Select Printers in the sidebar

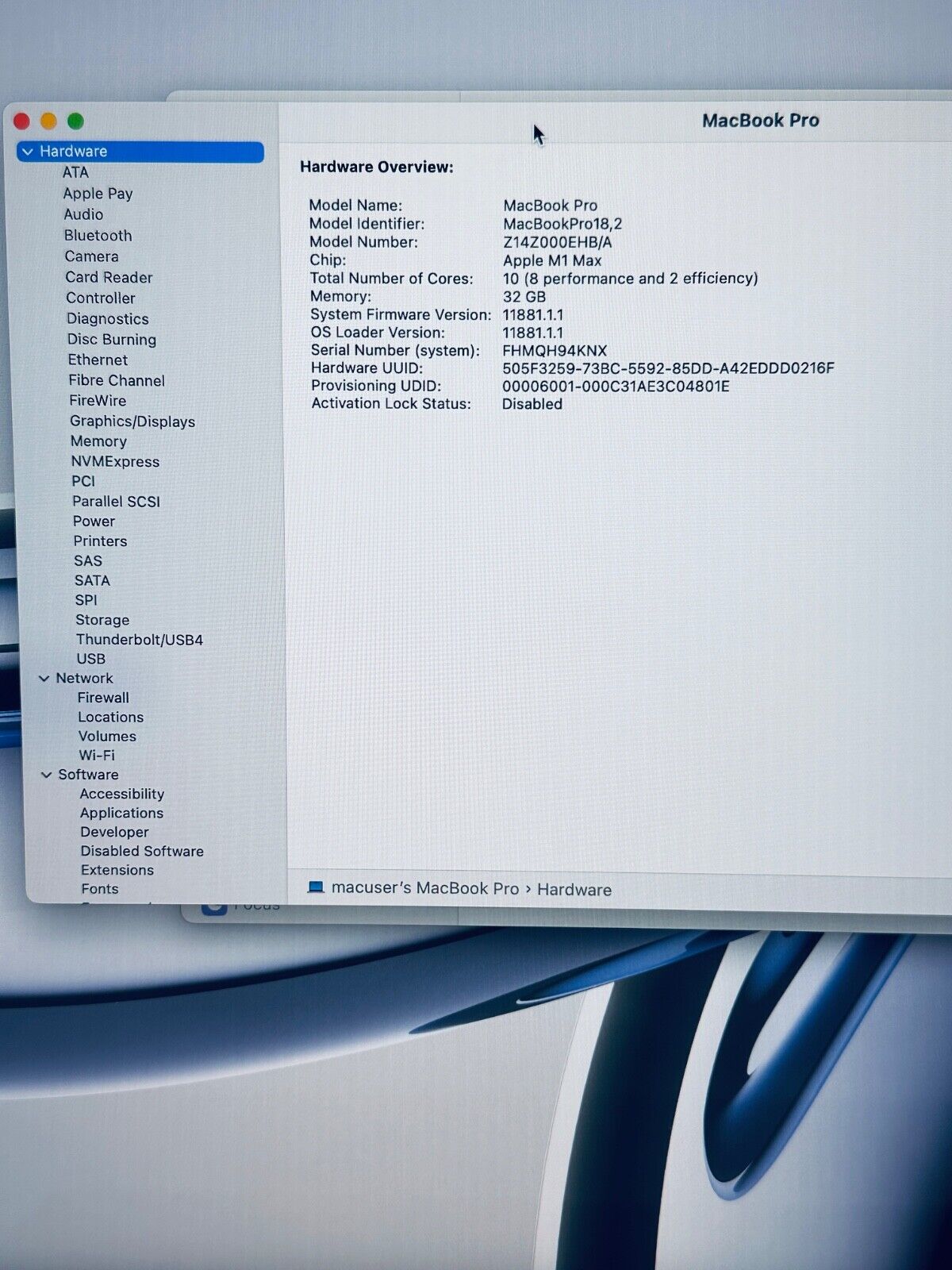(100, 541)
